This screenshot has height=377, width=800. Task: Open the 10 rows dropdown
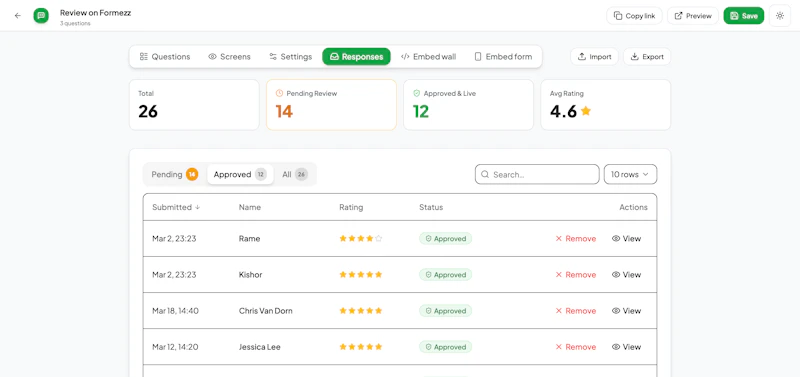(630, 174)
